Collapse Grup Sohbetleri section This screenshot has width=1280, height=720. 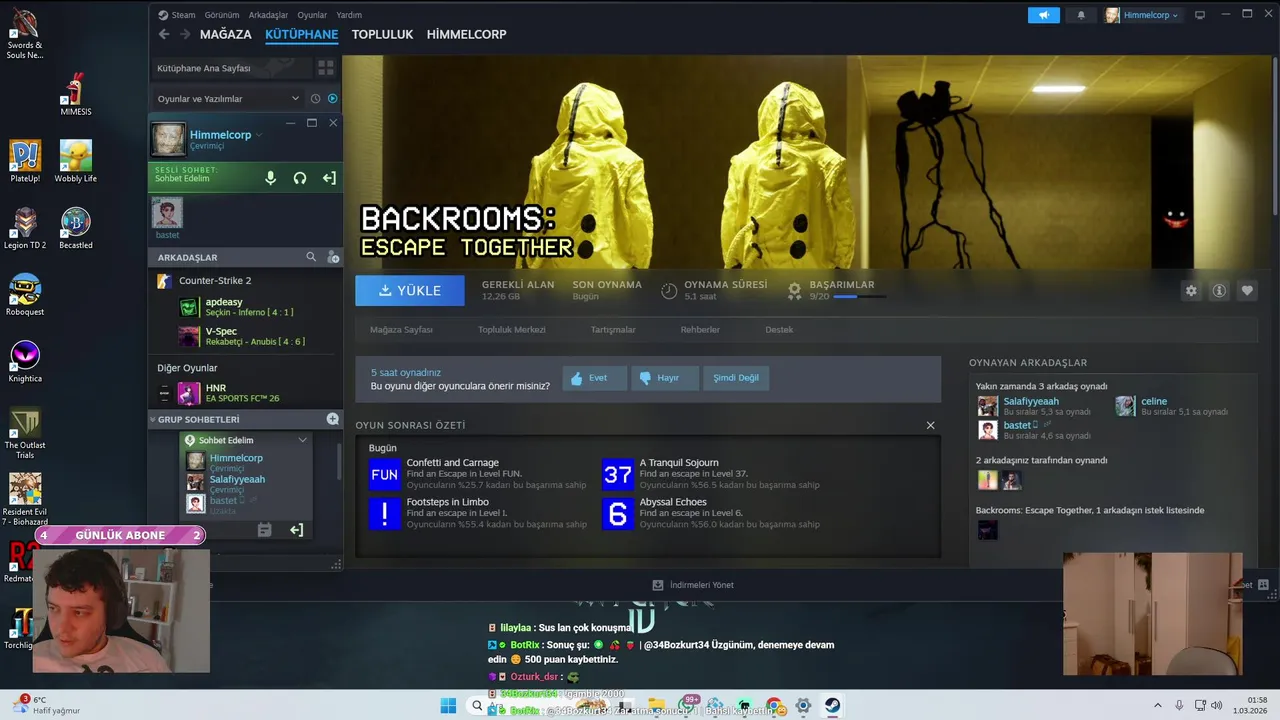tap(153, 420)
